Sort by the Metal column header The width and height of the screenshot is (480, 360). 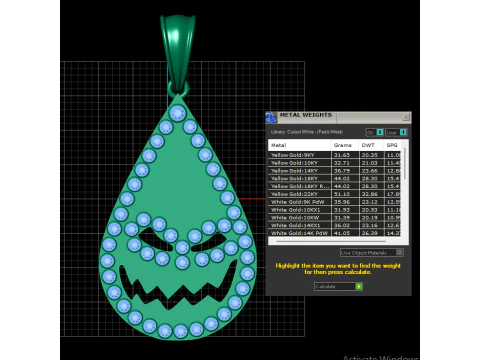299,145
